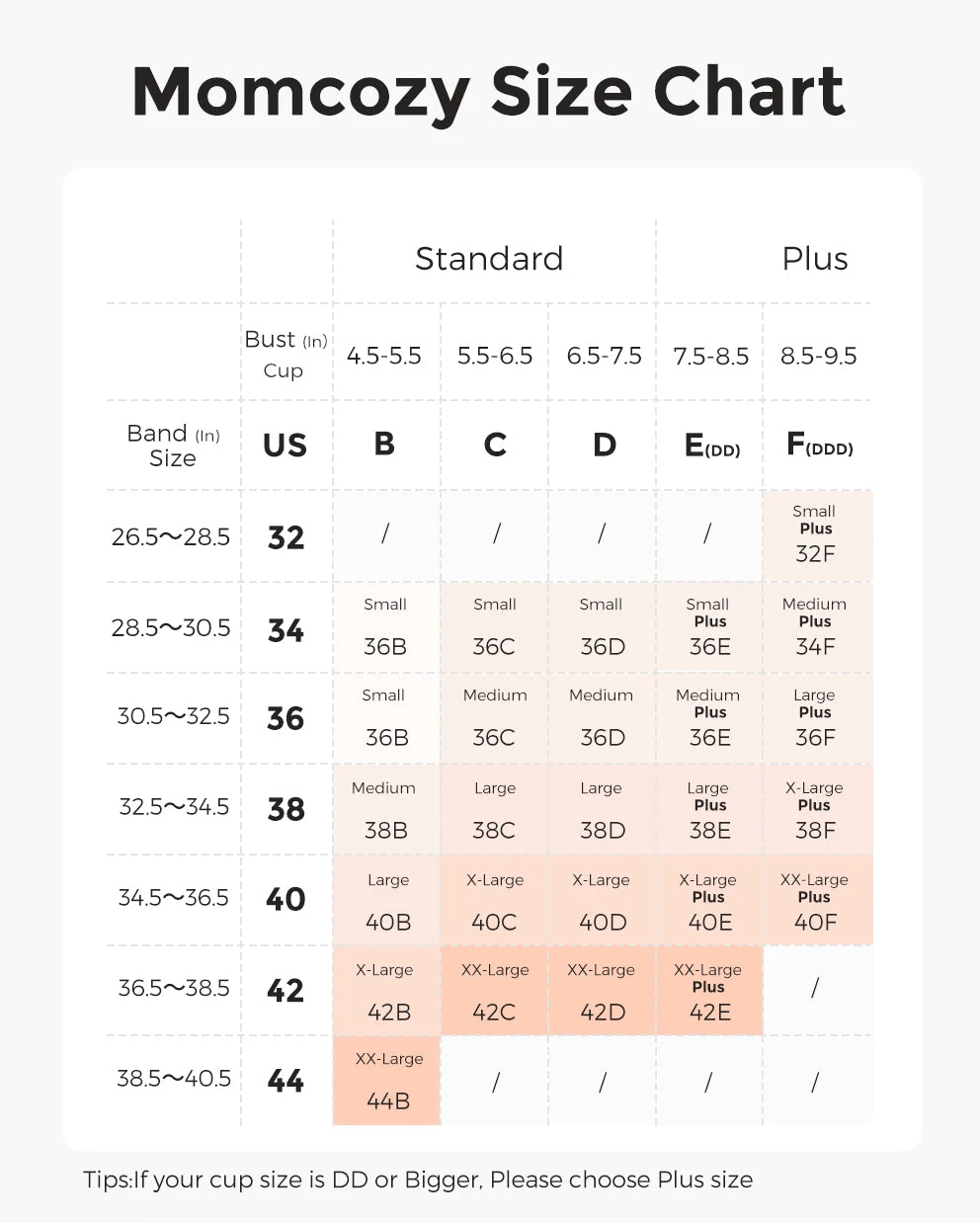Click the tips text about Plus size
The image size is (980, 1223).
coord(418,1180)
